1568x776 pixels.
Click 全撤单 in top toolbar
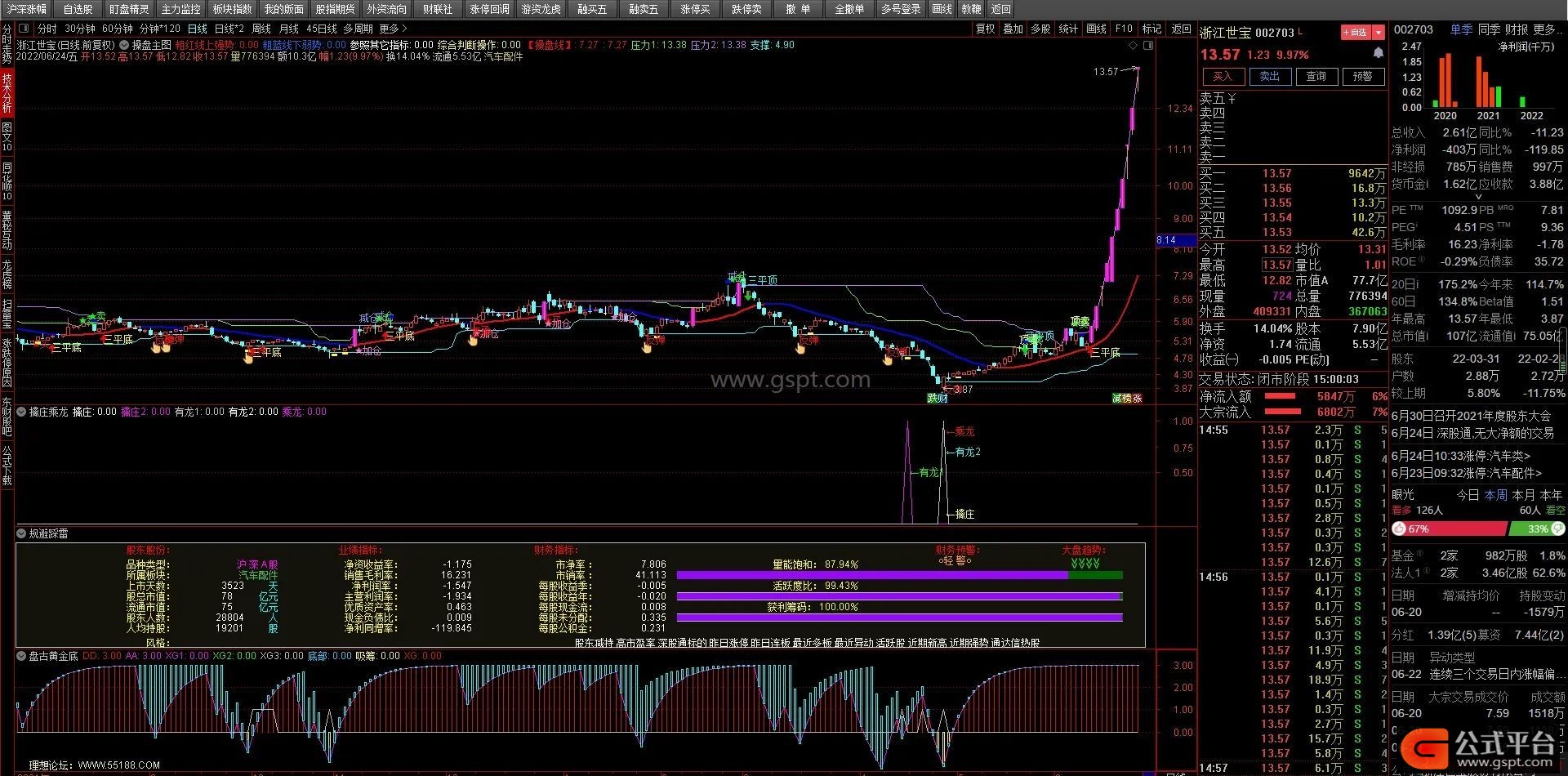(x=849, y=9)
